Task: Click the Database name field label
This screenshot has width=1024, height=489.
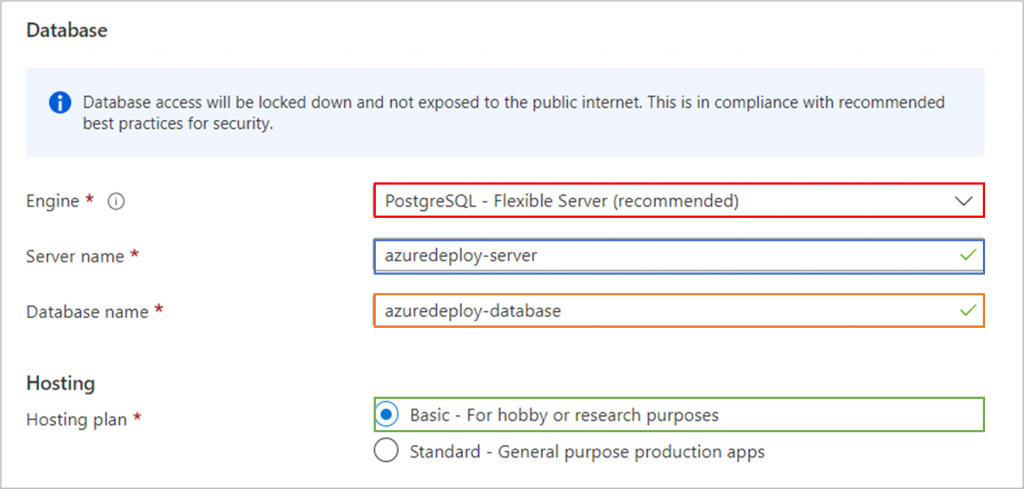Action: coord(87,312)
